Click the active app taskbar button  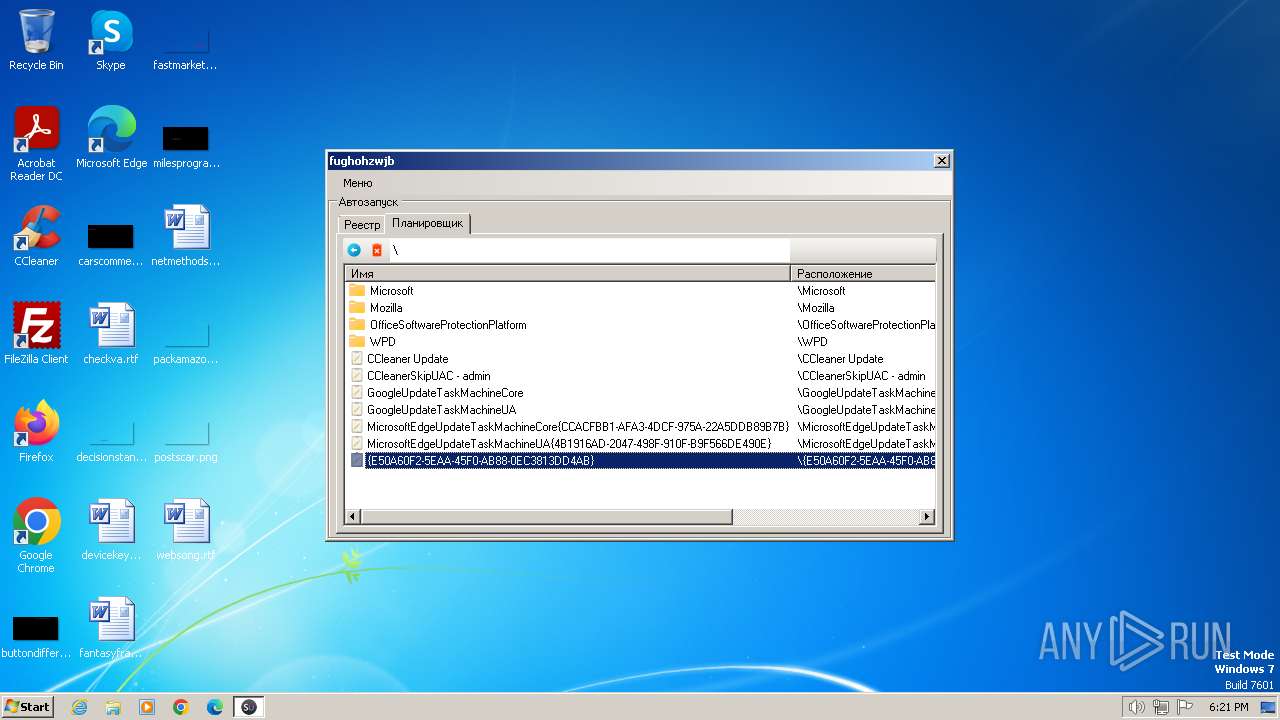249,707
